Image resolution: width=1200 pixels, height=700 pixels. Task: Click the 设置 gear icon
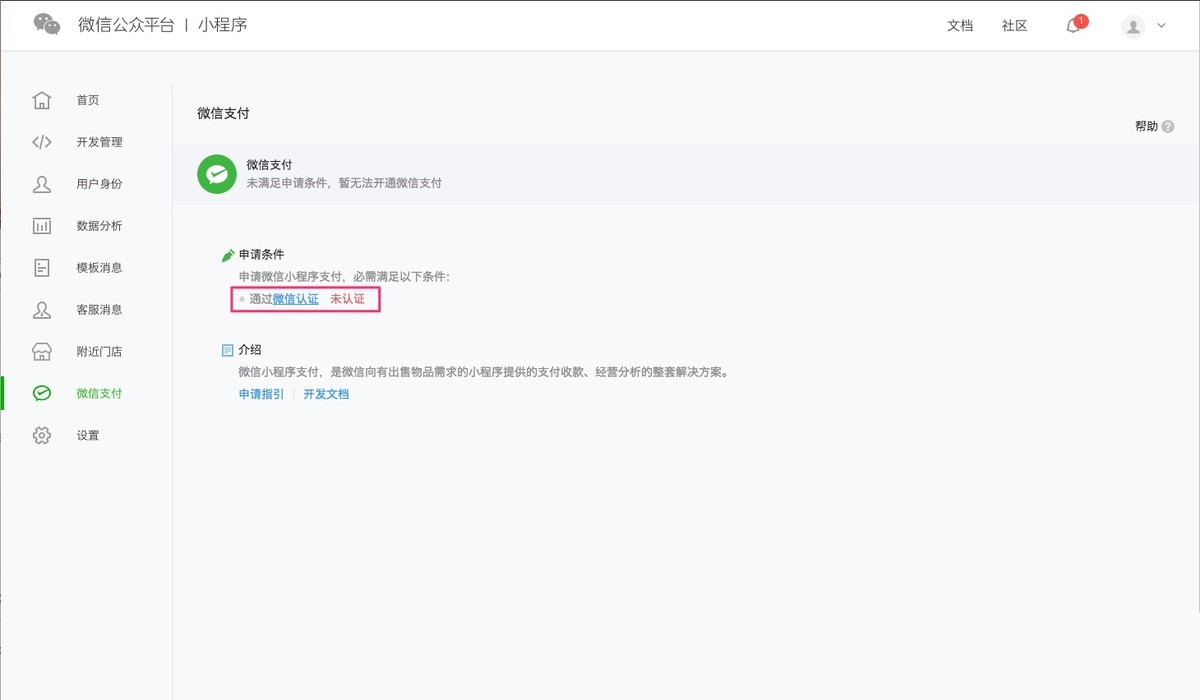(42, 436)
